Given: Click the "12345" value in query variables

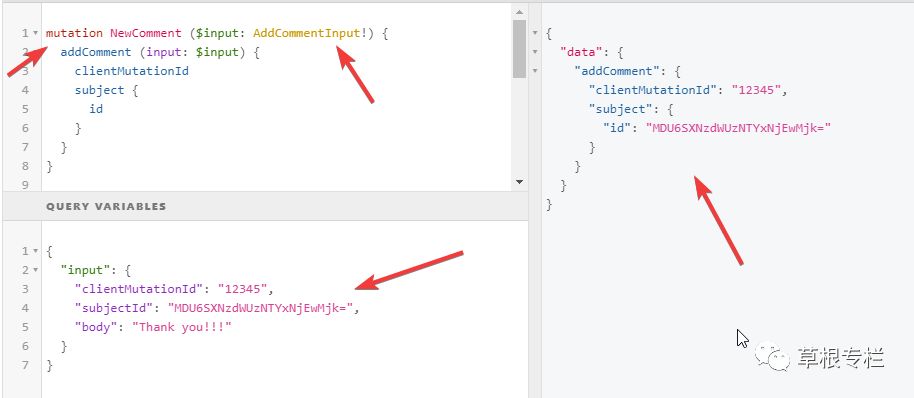Looking at the screenshot, I should pyautogui.click(x=243, y=288).
